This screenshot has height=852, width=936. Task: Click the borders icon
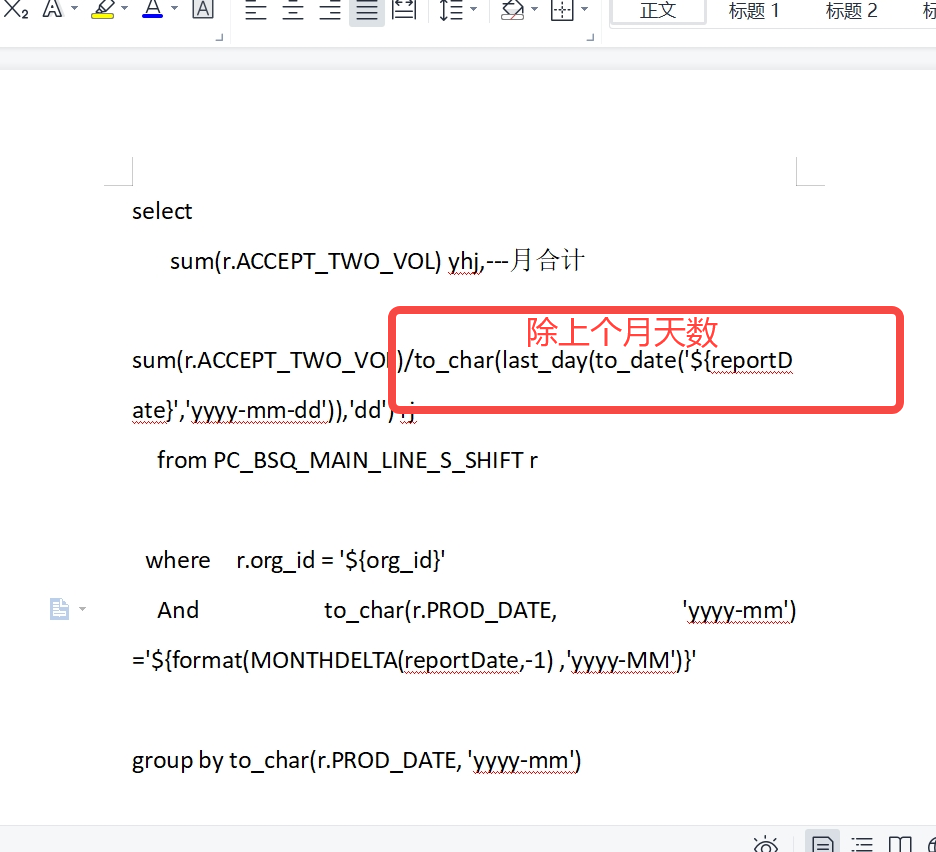(x=562, y=10)
